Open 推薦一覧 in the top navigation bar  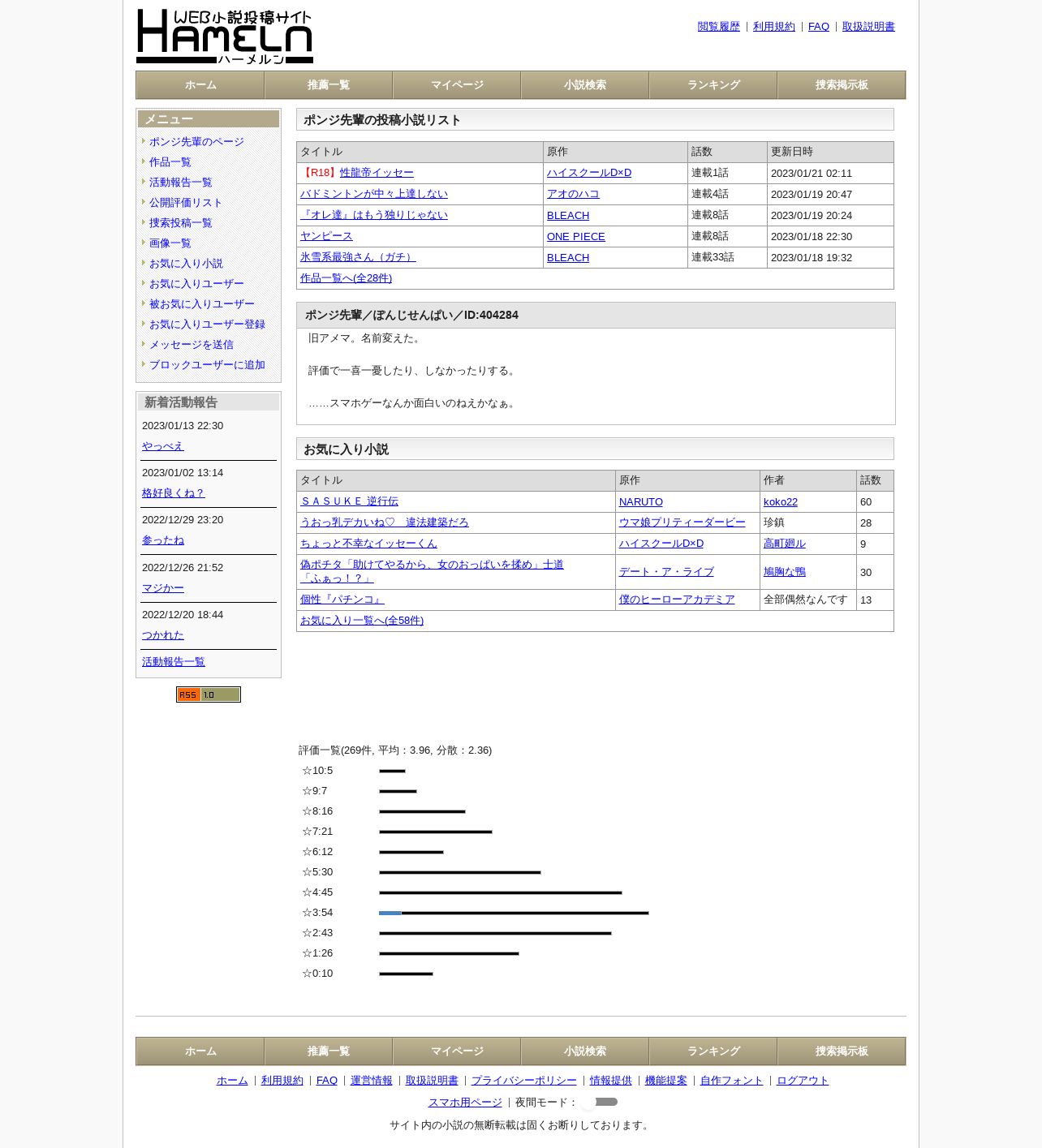(x=329, y=85)
